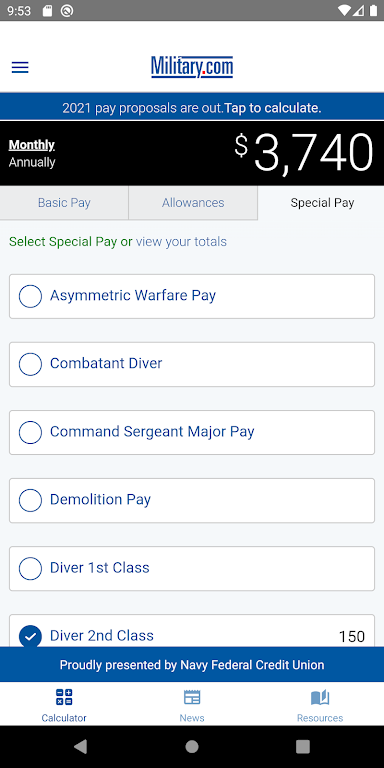Image resolution: width=384 pixels, height=768 pixels.
Task: Open the hamburger navigation menu
Action: [x=20, y=67]
